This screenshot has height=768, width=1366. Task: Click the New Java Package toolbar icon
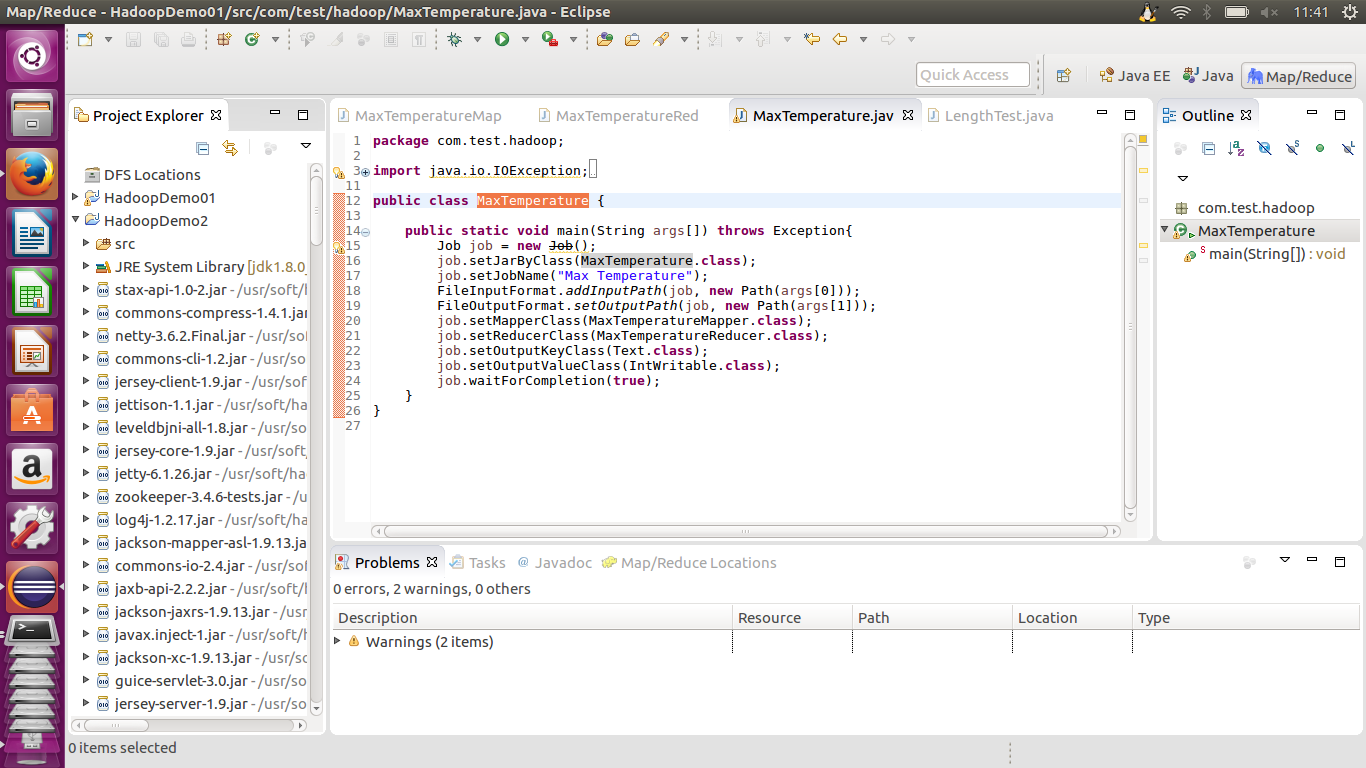click(x=224, y=39)
